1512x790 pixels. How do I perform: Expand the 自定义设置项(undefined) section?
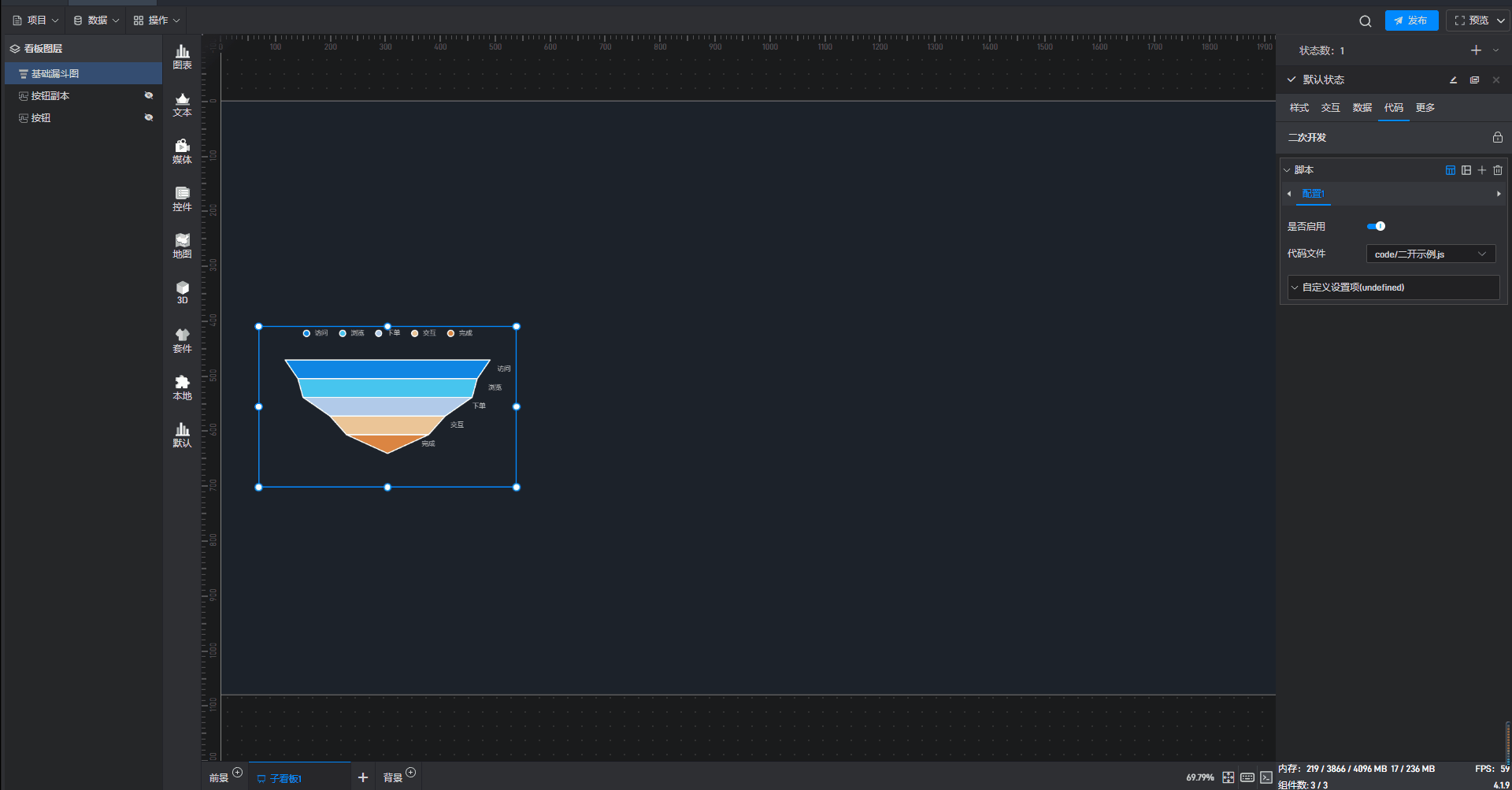(1393, 287)
